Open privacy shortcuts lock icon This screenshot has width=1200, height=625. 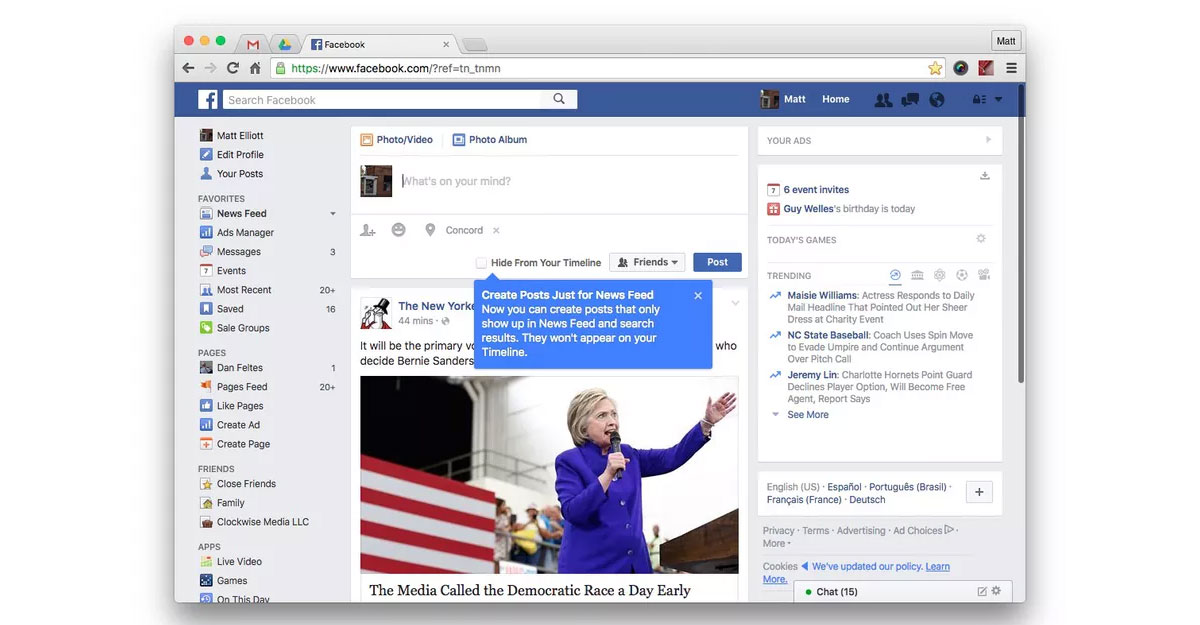click(x=980, y=100)
